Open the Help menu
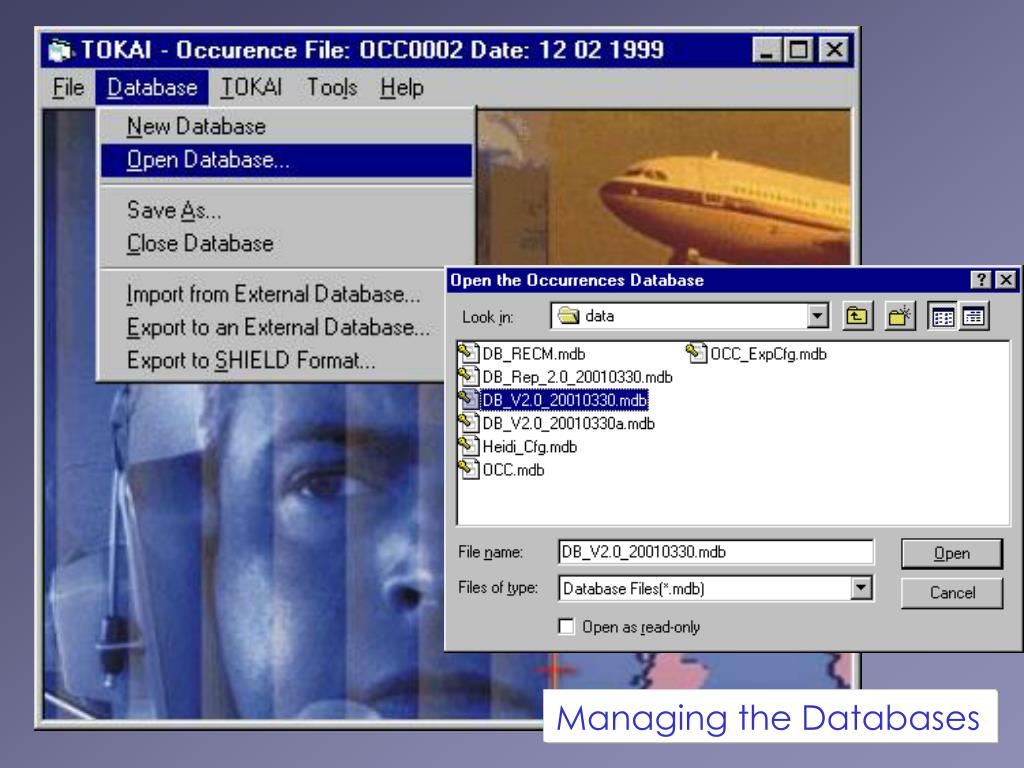This screenshot has height=768, width=1024. [x=402, y=88]
